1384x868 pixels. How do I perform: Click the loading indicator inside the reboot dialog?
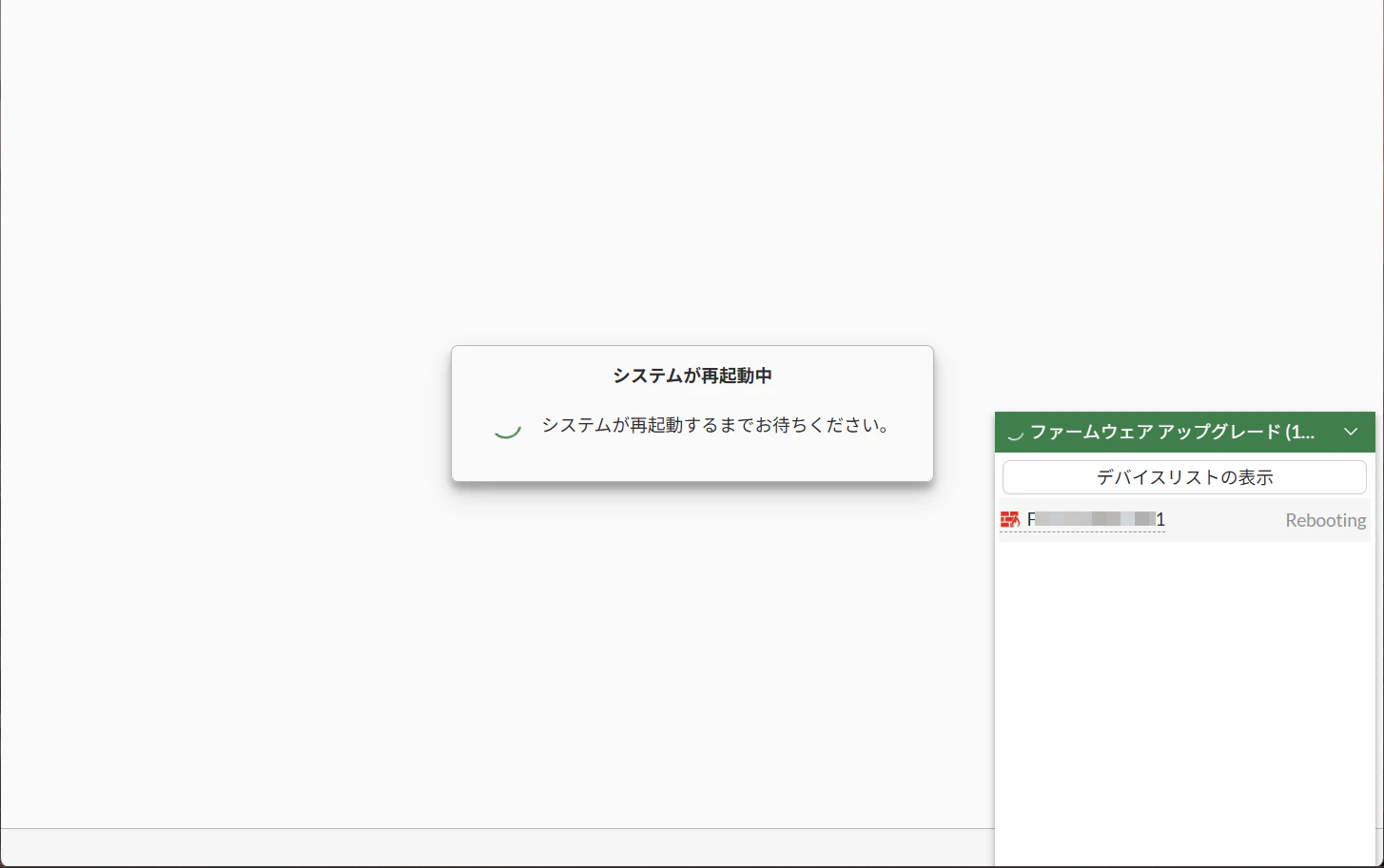[x=507, y=428]
